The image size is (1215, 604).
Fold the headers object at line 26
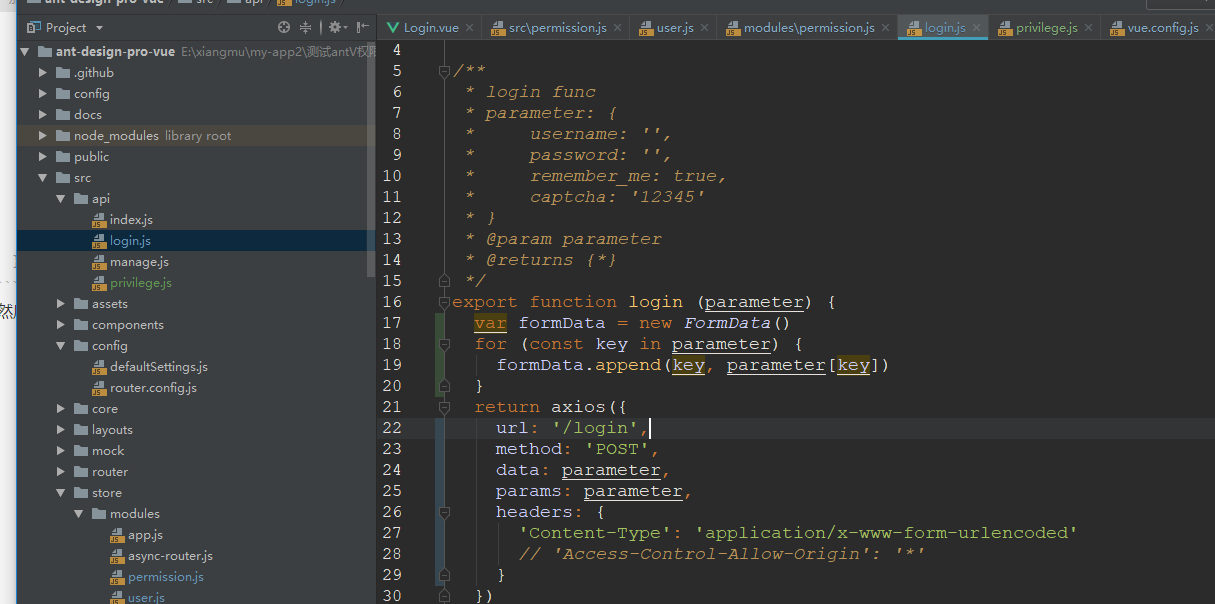[x=444, y=512]
